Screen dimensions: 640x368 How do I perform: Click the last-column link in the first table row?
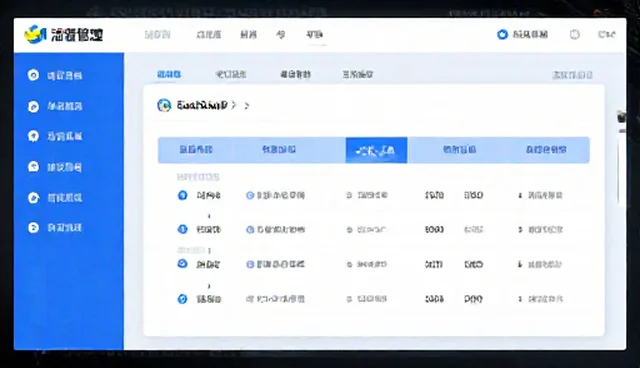(x=545, y=195)
